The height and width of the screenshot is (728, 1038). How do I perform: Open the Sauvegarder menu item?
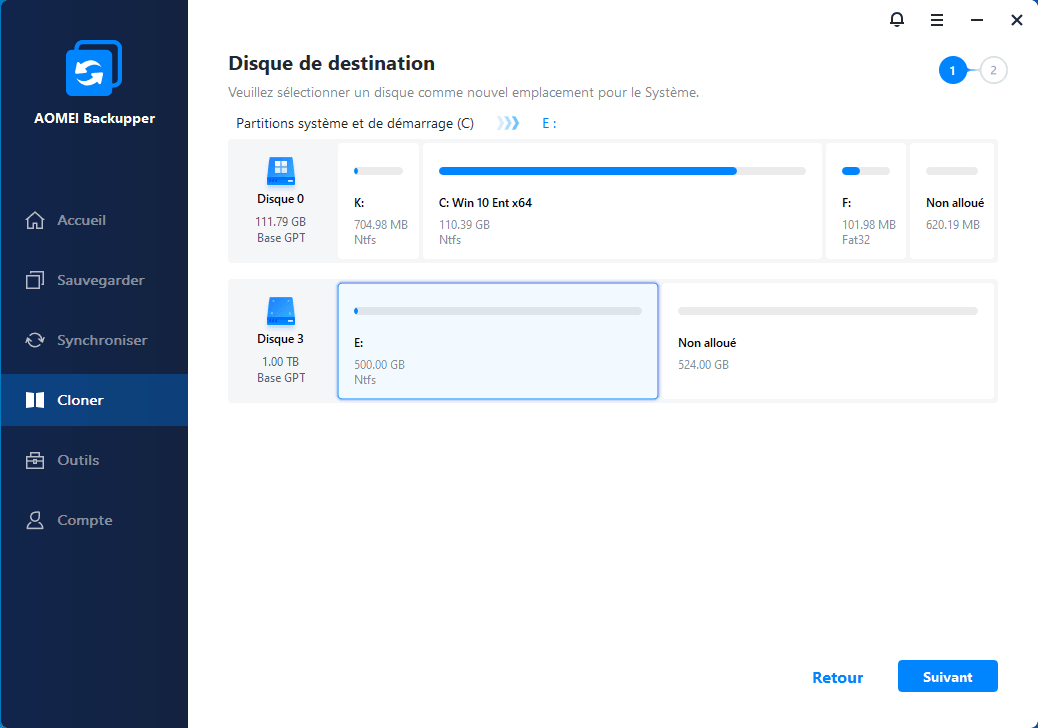94,280
